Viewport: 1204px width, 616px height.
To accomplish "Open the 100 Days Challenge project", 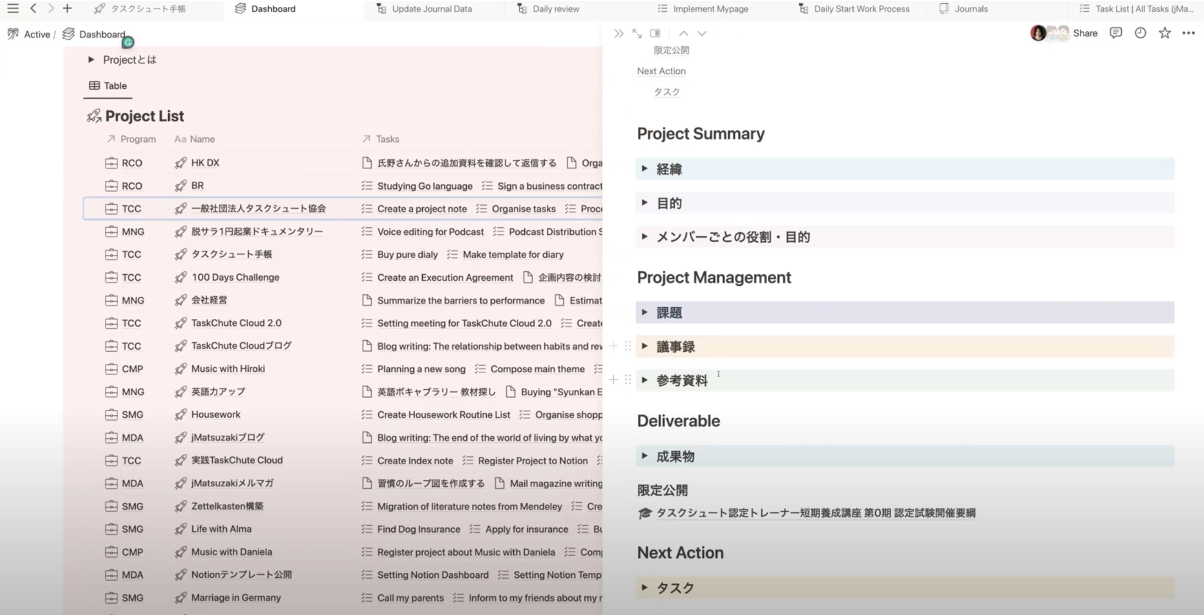I will (235, 277).
